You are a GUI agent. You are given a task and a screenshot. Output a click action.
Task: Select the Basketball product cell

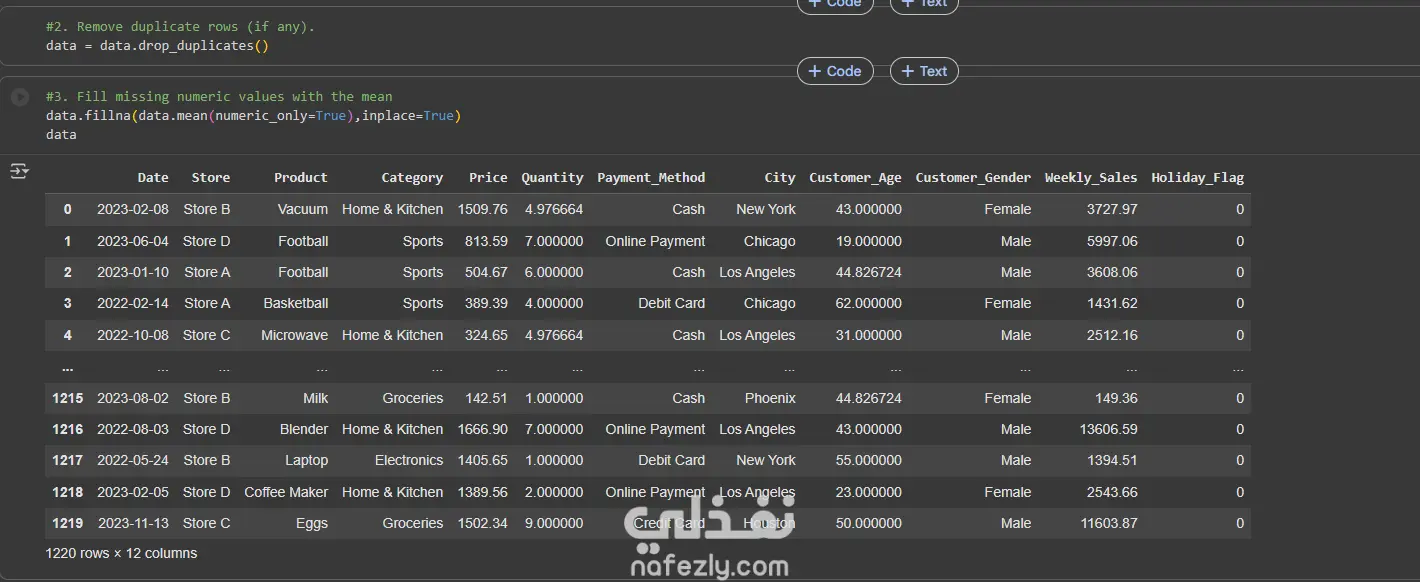point(296,304)
